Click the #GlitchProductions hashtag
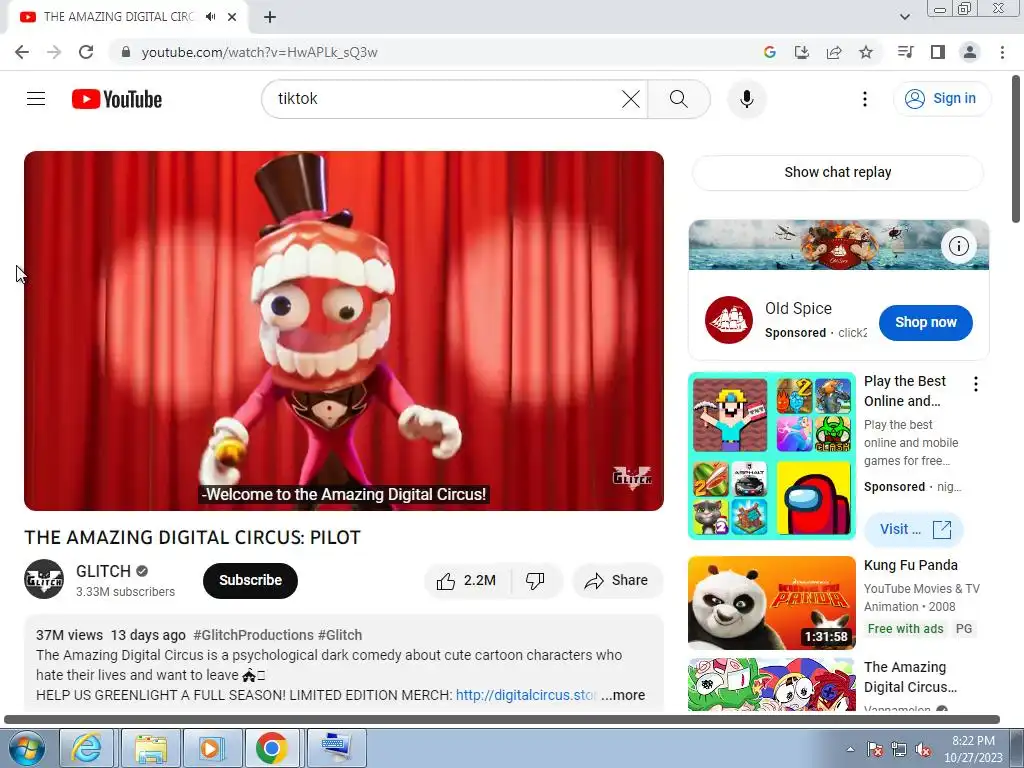Screen dimensions: 1024x768 (253, 635)
